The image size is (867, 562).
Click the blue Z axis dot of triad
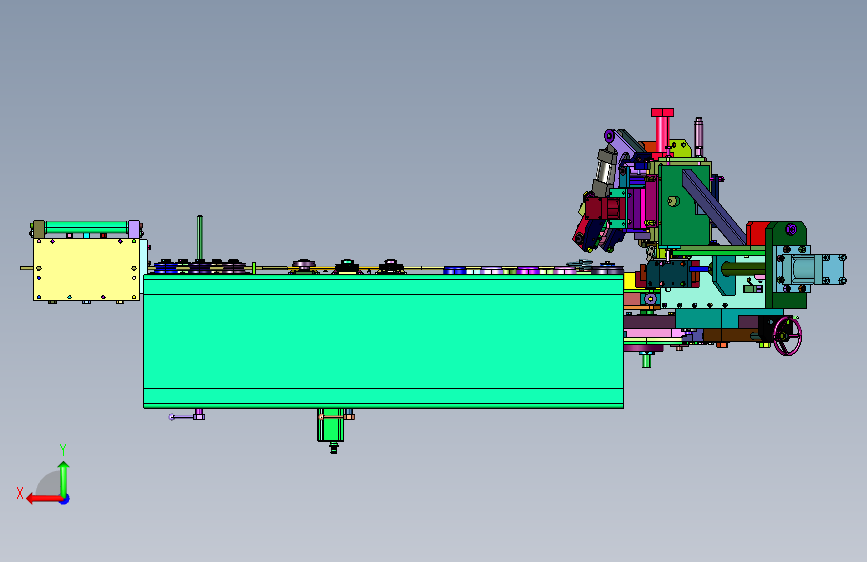pyautogui.click(x=65, y=499)
